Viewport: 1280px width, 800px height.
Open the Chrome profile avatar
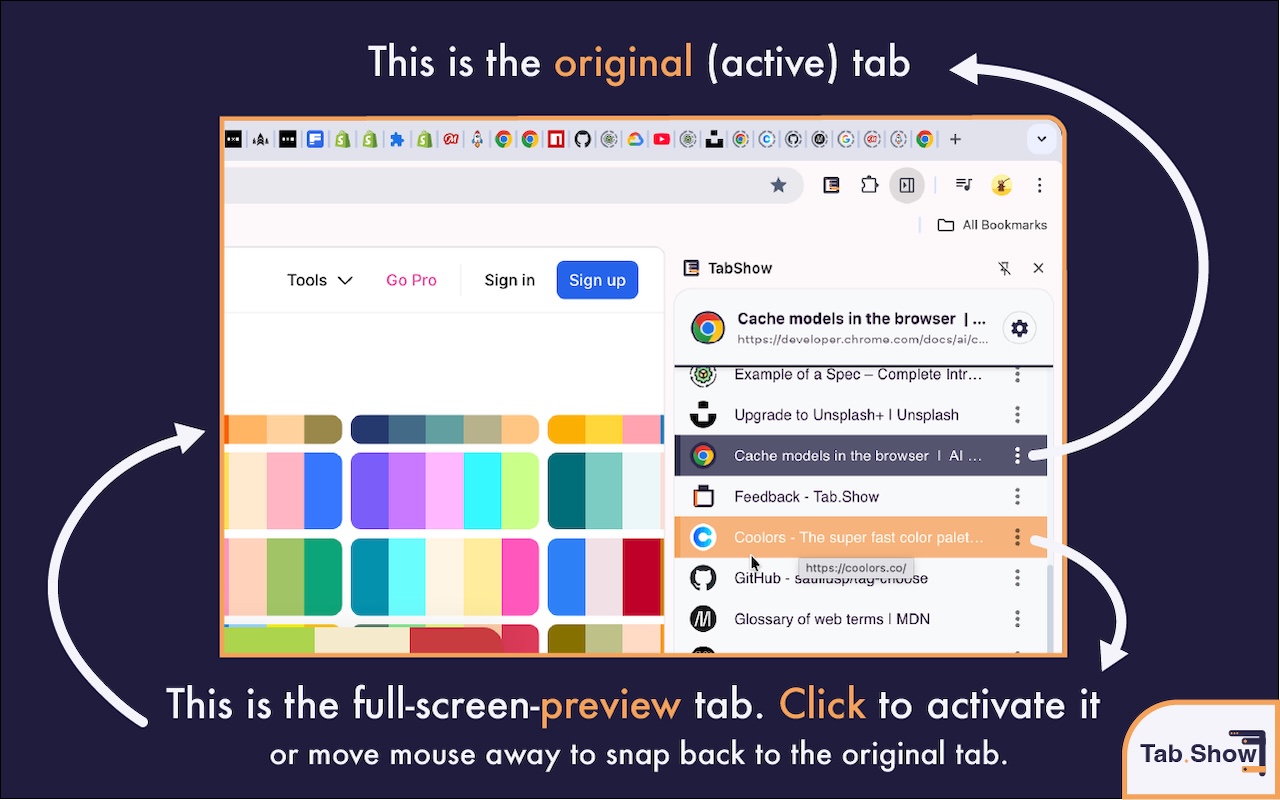coord(1001,185)
